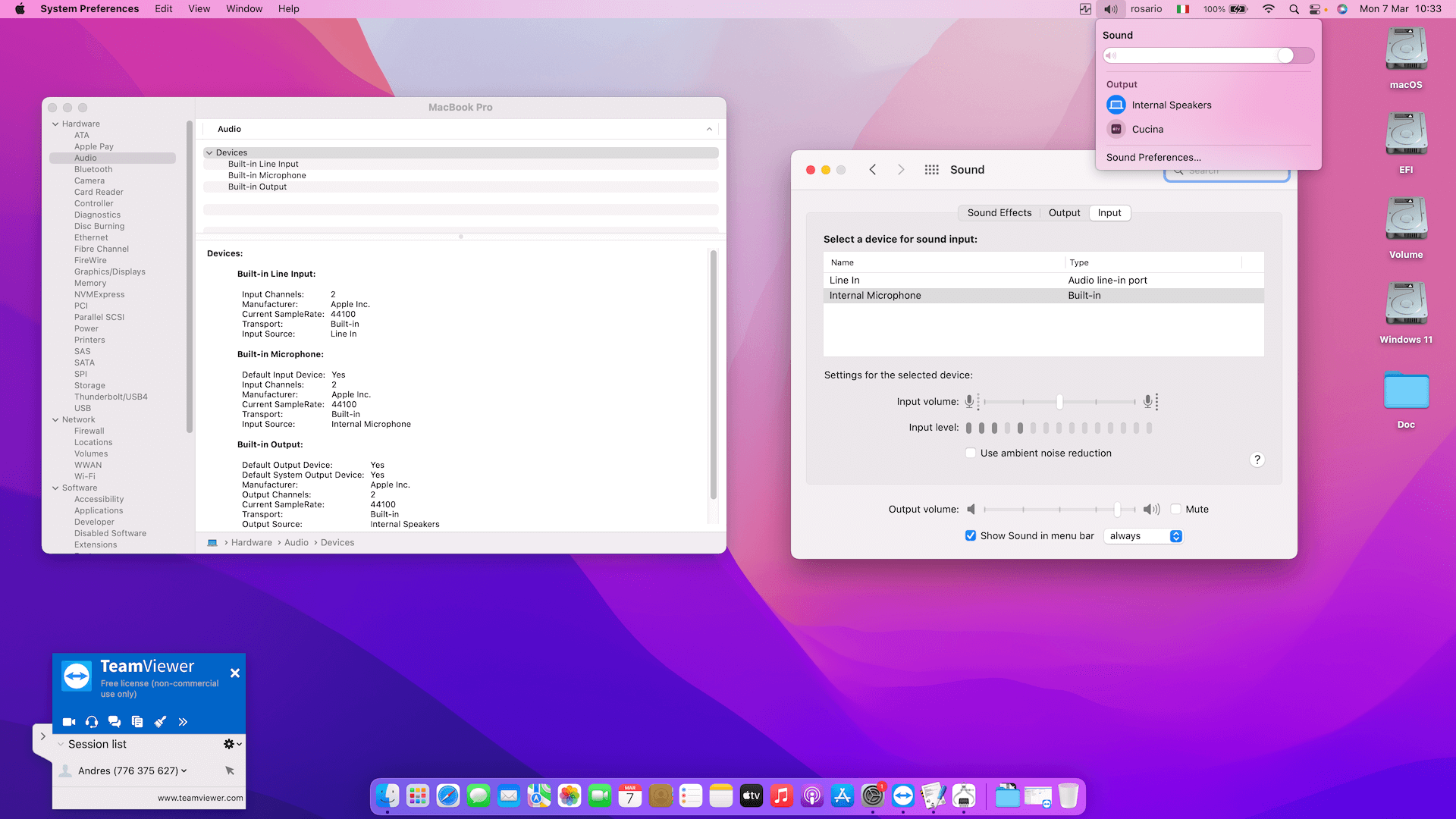Click the TeamViewer whiteboard brush icon
Image resolution: width=1456 pixels, height=819 pixels.
(160, 722)
